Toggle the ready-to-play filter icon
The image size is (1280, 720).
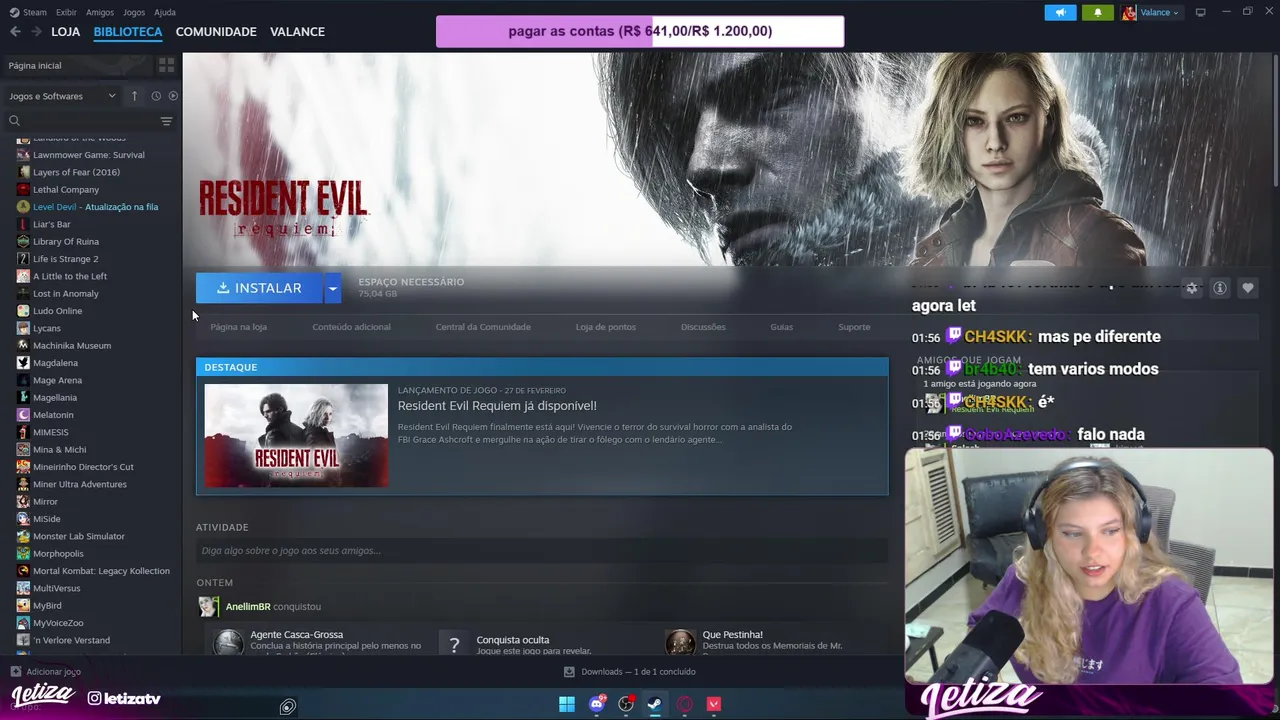click(x=173, y=96)
